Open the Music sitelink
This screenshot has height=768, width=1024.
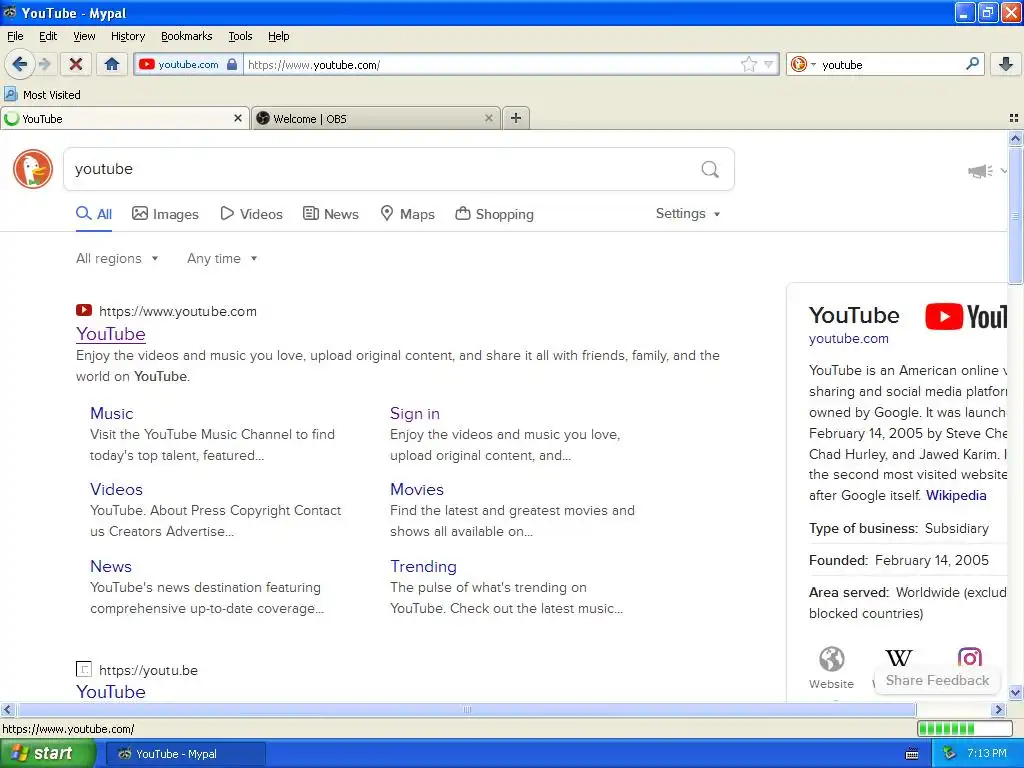(112, 413)
